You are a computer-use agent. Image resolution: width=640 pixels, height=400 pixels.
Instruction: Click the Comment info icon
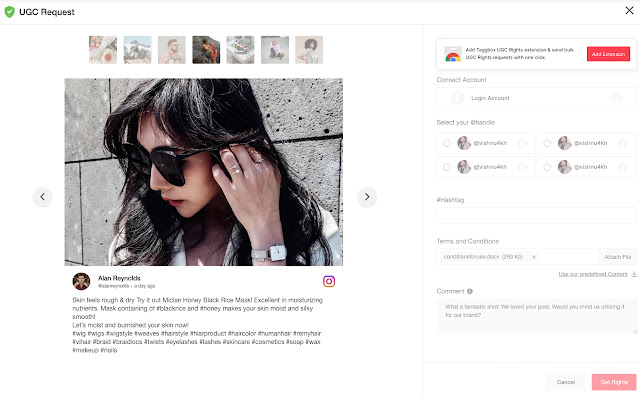pos(470,291)
